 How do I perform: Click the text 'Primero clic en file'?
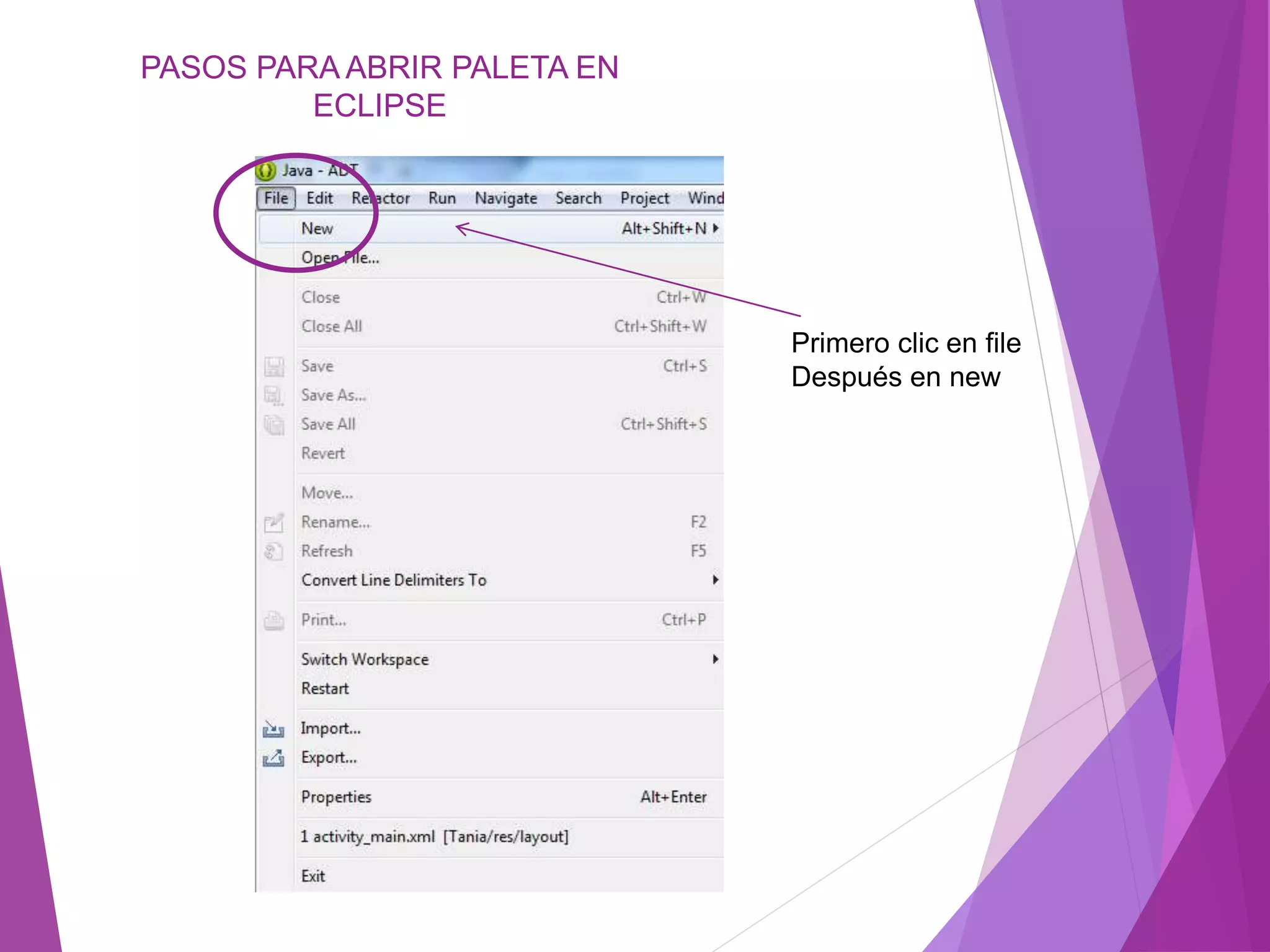point(906,343)
